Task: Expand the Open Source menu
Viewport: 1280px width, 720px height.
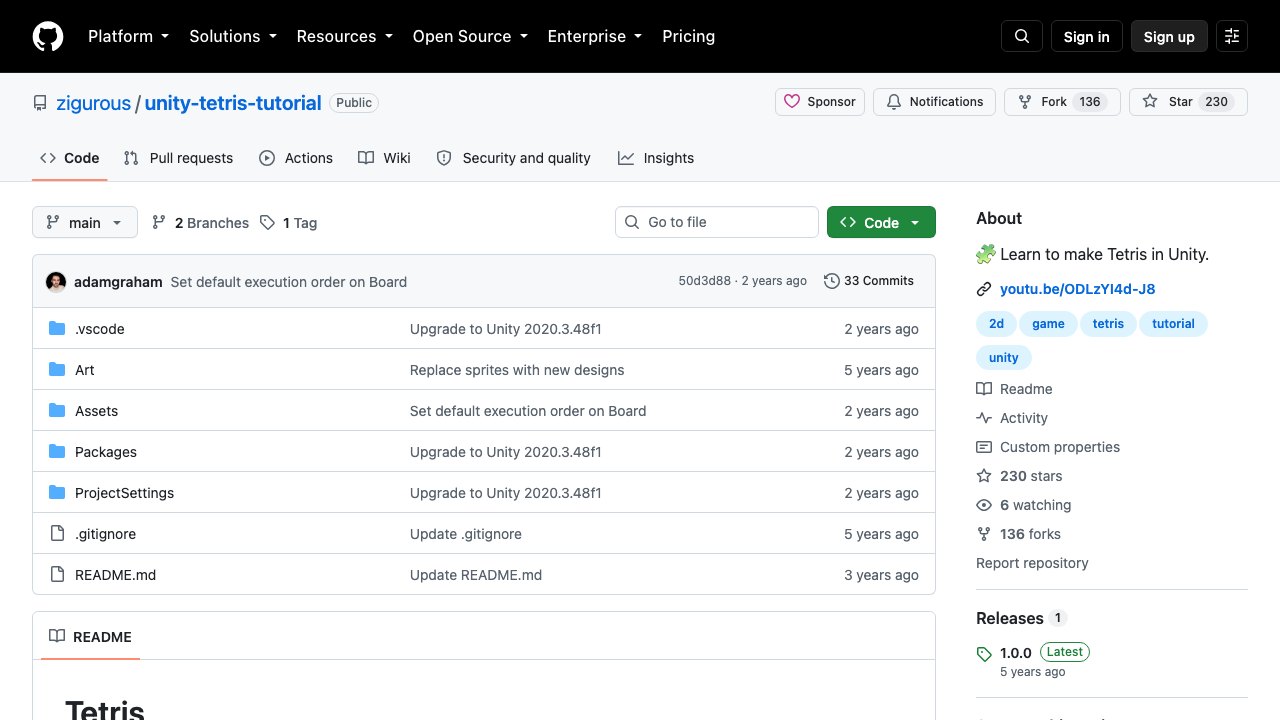Action: point(470,36)
